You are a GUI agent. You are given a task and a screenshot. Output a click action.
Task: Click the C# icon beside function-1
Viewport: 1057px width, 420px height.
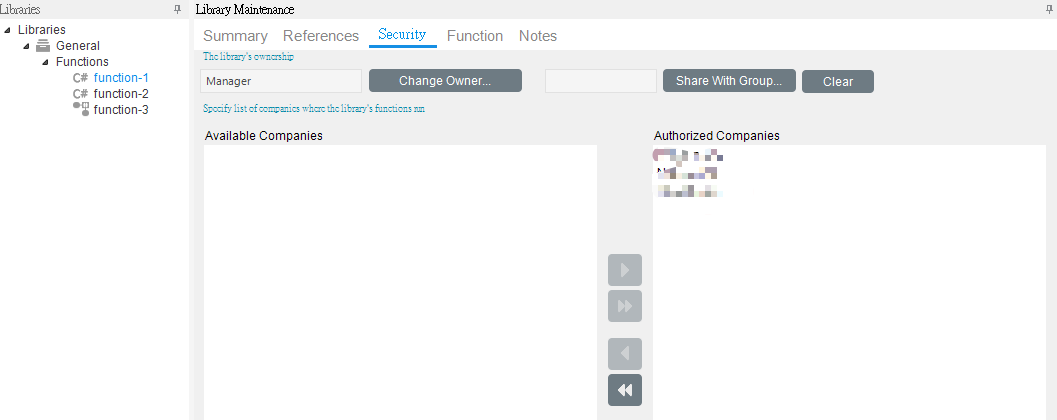(80, 78)
